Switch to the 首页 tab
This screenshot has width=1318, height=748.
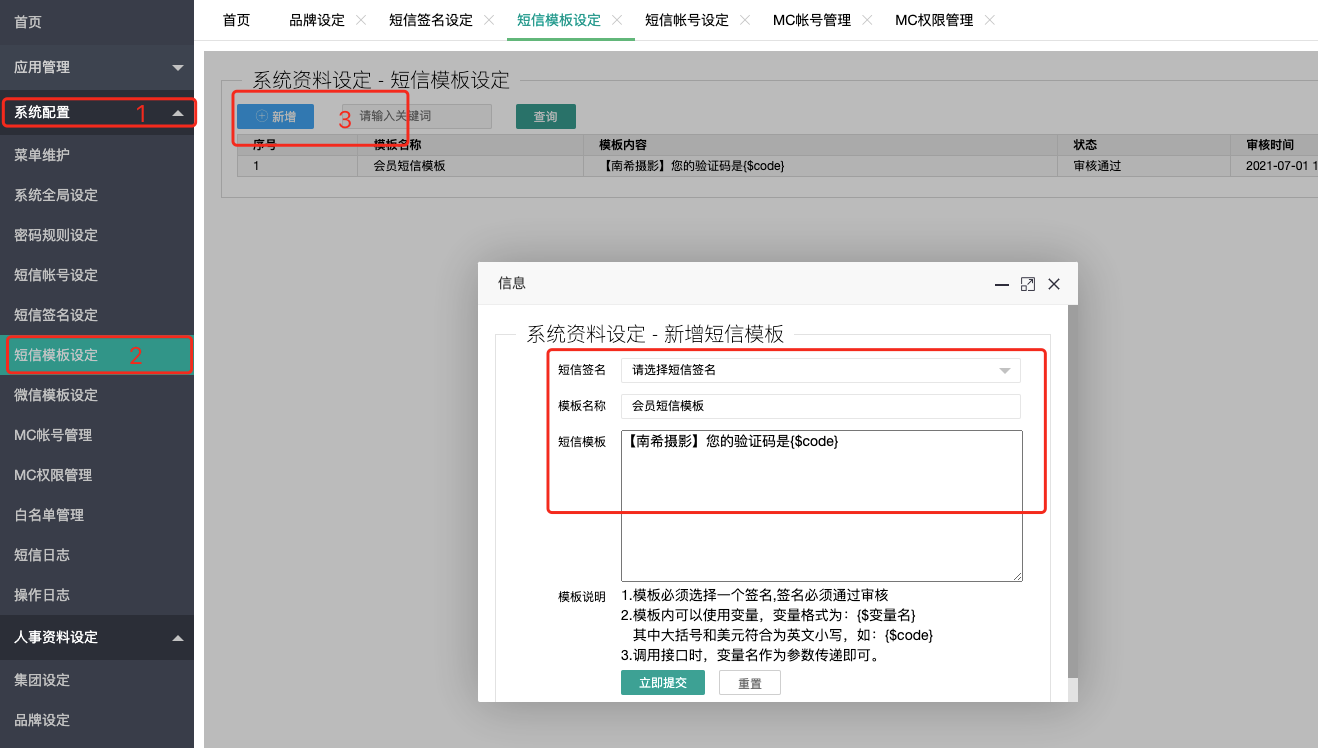click(x=236, y=20)
